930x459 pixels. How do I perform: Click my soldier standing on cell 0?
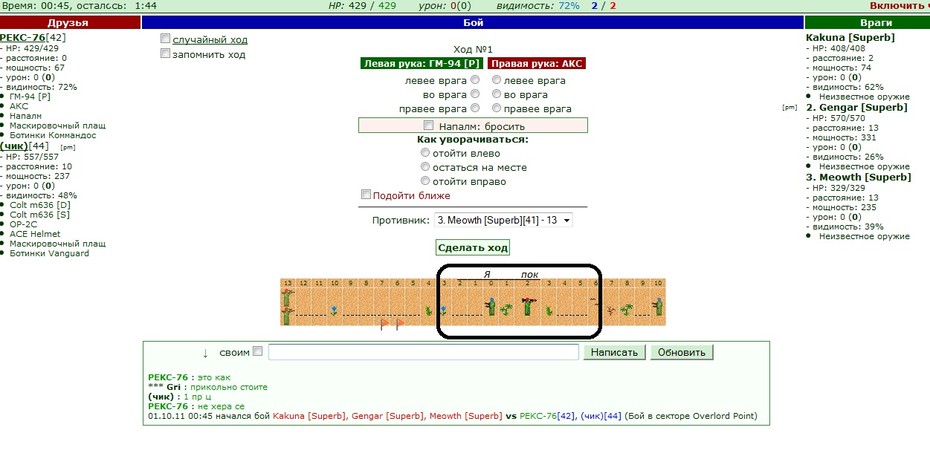click(x=490, y=307)
